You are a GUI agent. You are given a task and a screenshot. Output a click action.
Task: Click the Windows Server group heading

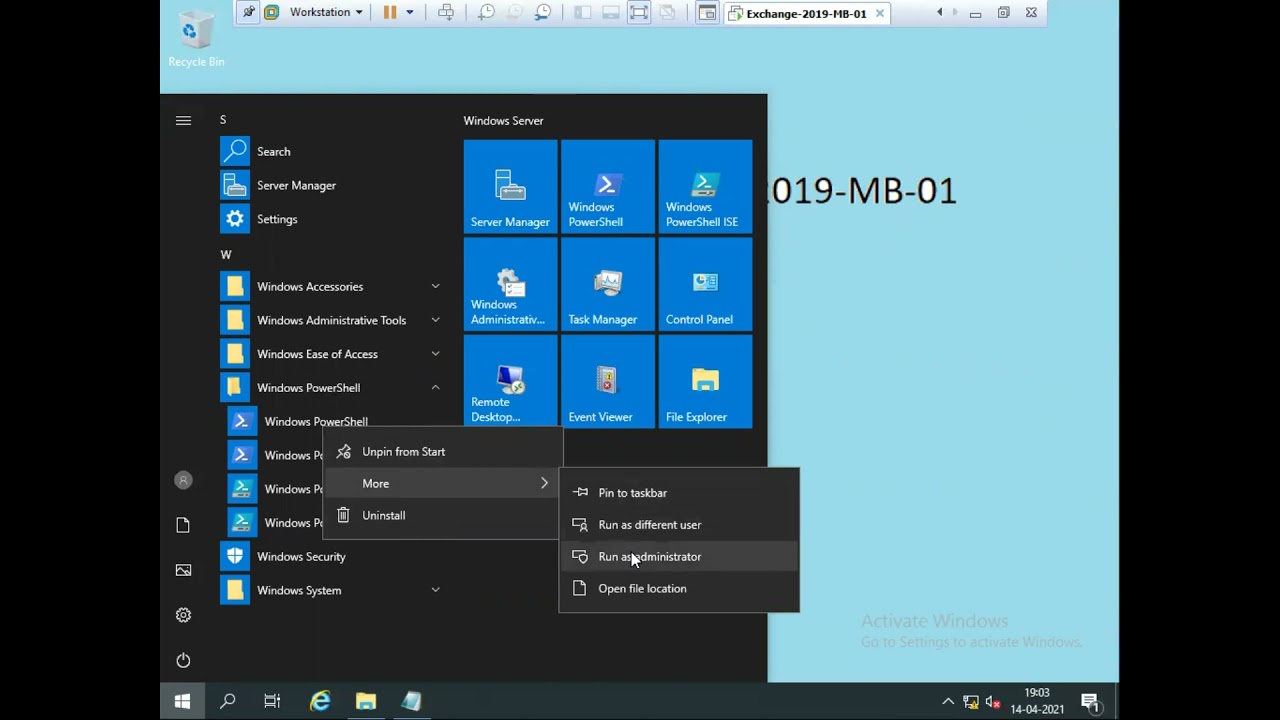[x=503, y=121]
